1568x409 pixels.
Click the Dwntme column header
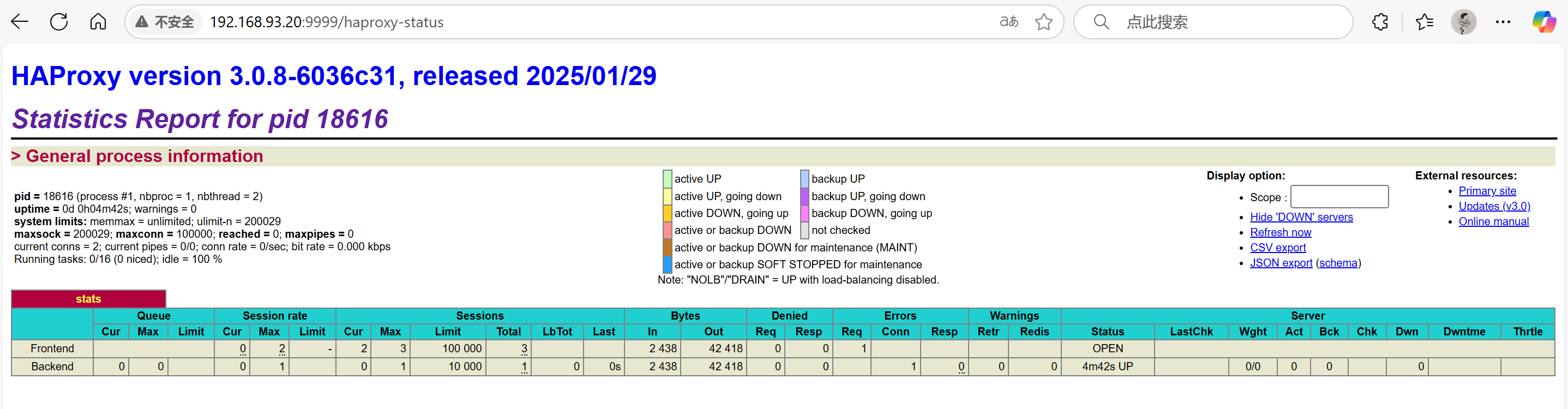click(1464, 332)
